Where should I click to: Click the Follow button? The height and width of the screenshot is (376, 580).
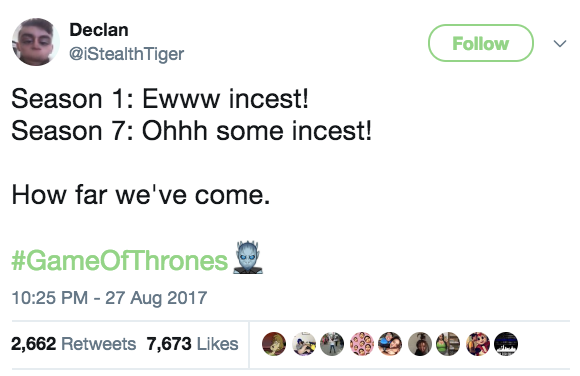pyautogui.click(x=480, y=43)
